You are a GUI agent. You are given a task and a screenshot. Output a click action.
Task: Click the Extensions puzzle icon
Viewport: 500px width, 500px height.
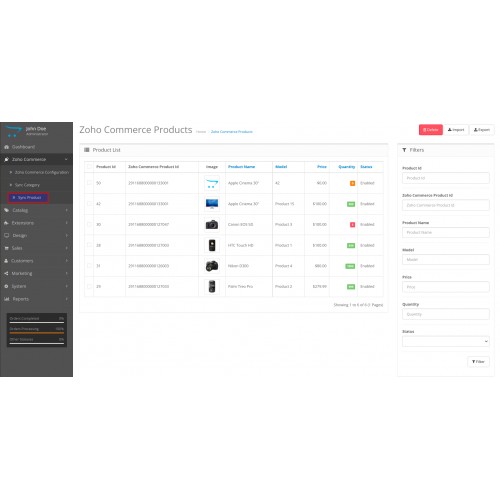click(6, 223)
